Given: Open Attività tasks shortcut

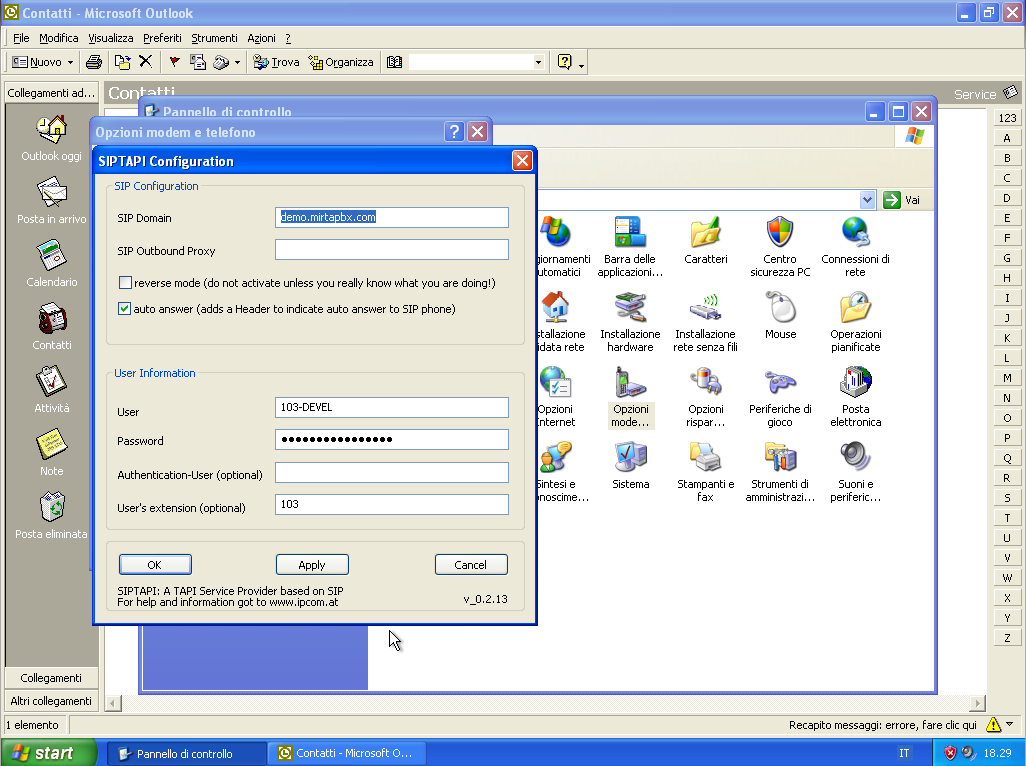Looking at the screenshot, I should (52, 389).
